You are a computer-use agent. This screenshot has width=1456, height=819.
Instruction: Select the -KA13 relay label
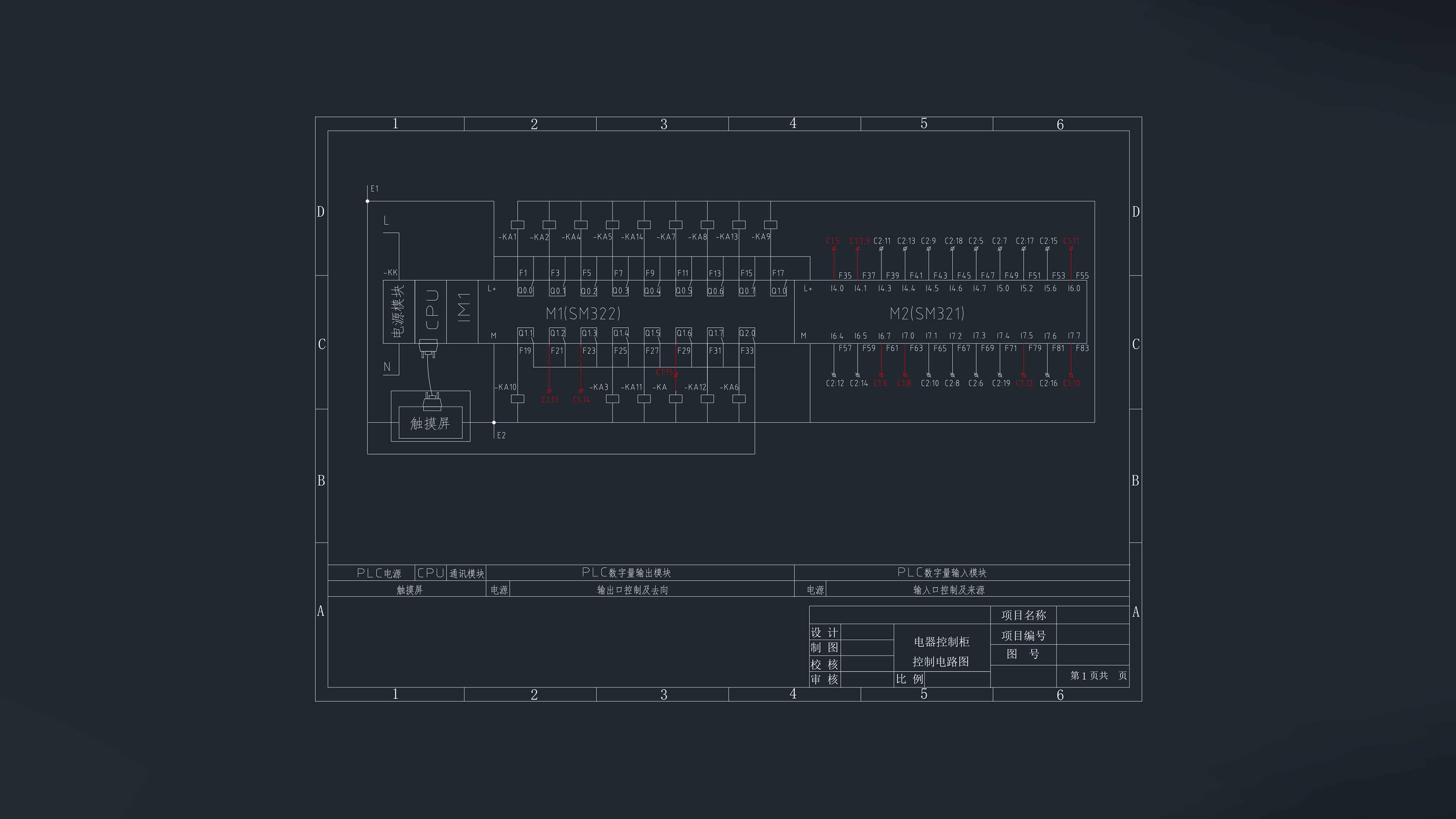pyautogui.click(x=727, y=237)
